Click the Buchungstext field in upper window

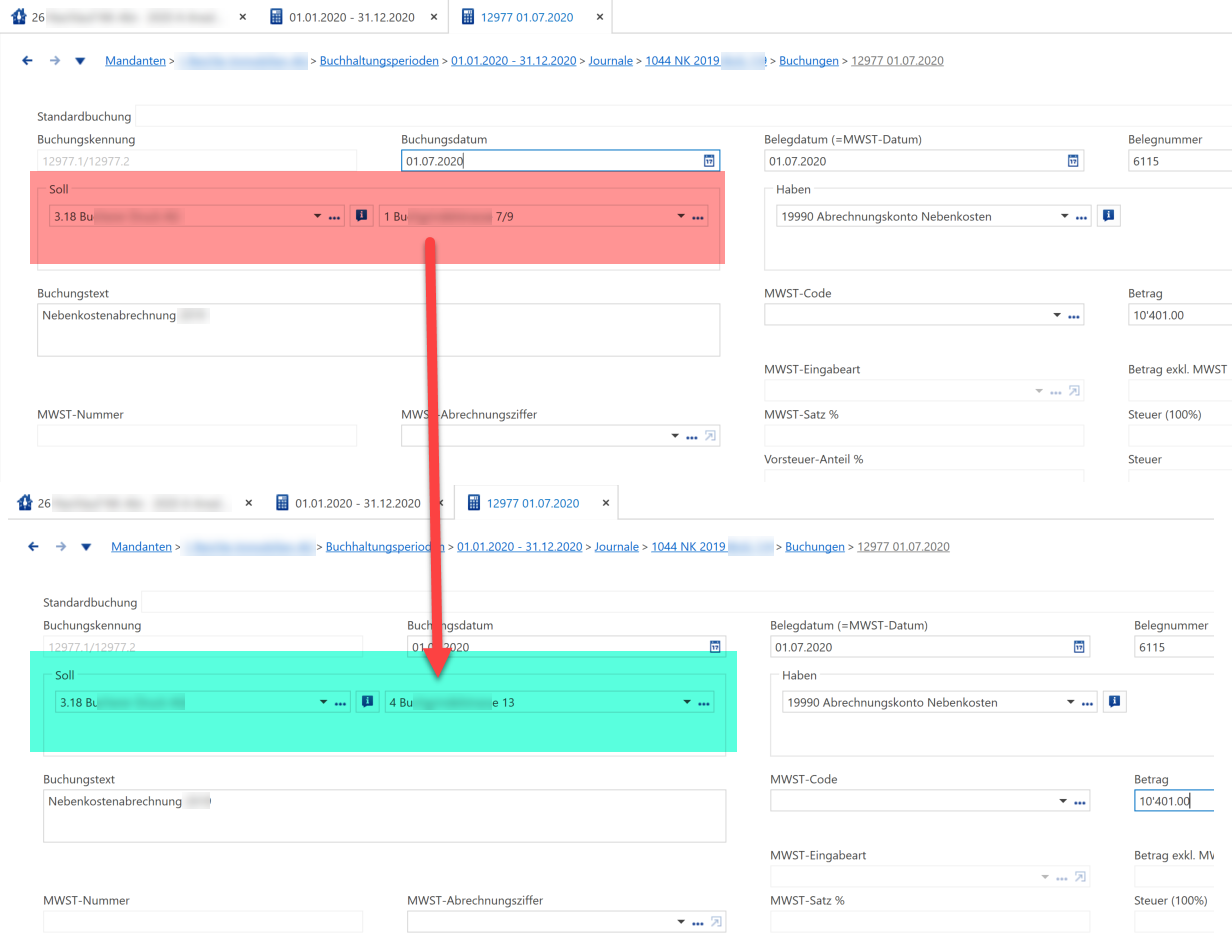378,330
